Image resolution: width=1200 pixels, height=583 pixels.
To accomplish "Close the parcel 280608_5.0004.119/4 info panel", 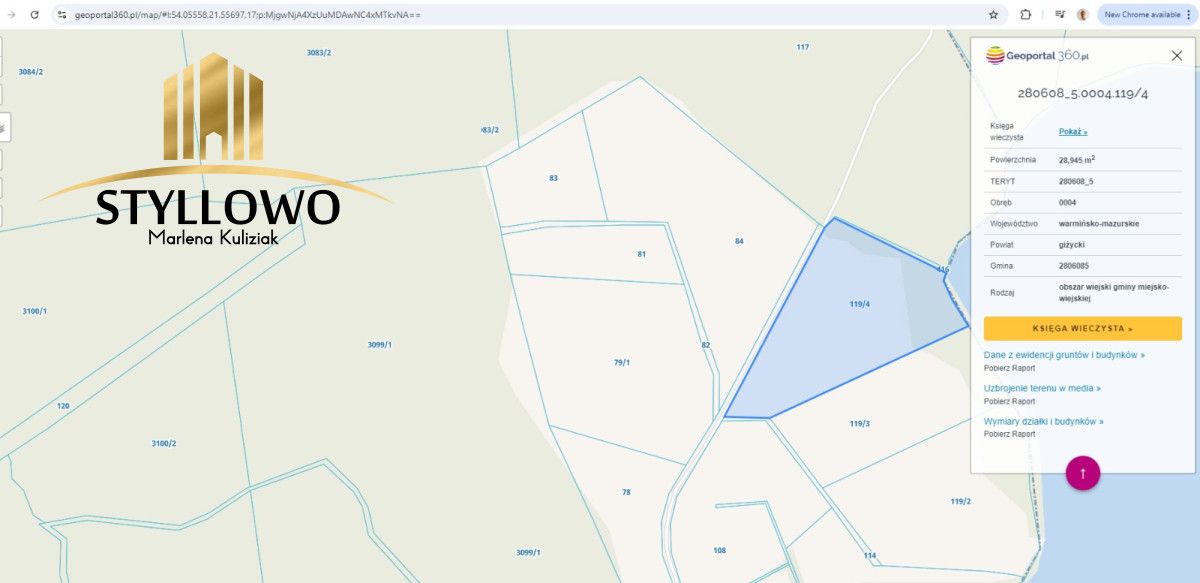I will 1177,55.
